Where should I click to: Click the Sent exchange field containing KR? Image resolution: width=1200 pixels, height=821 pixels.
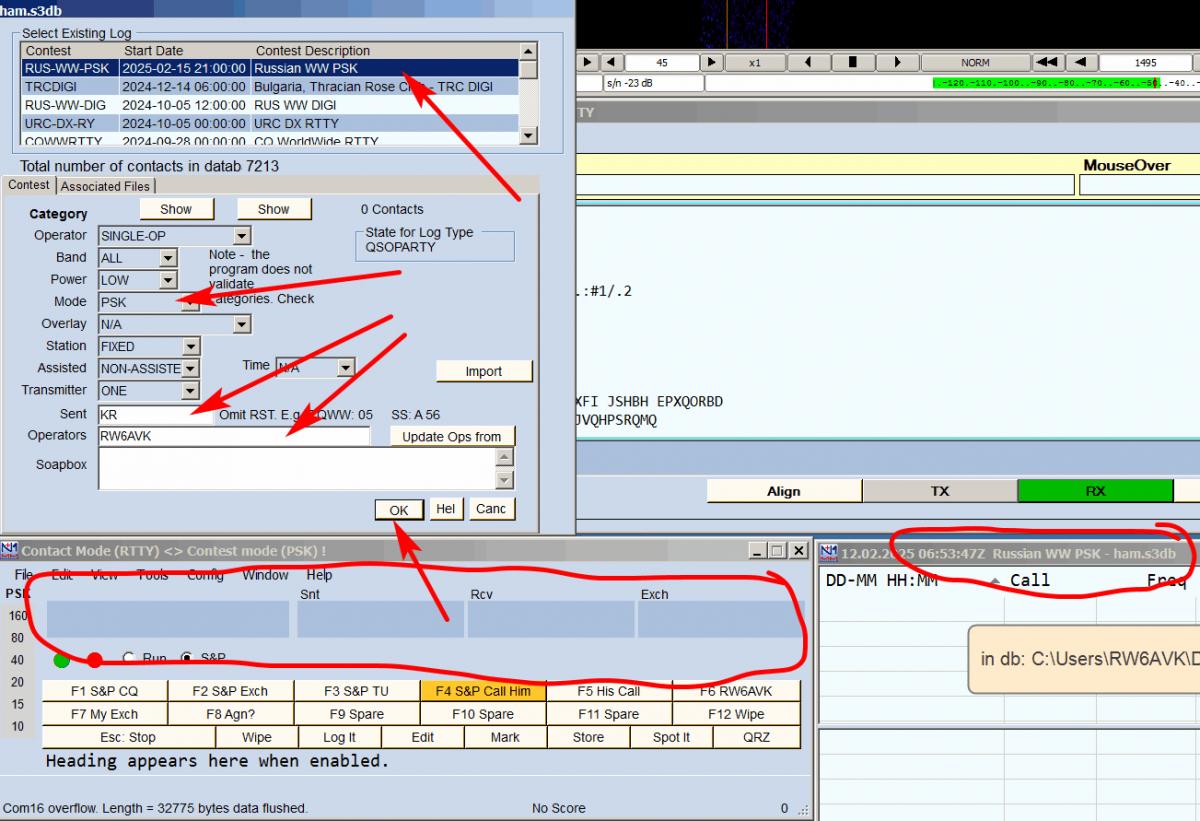pos(155,414)
